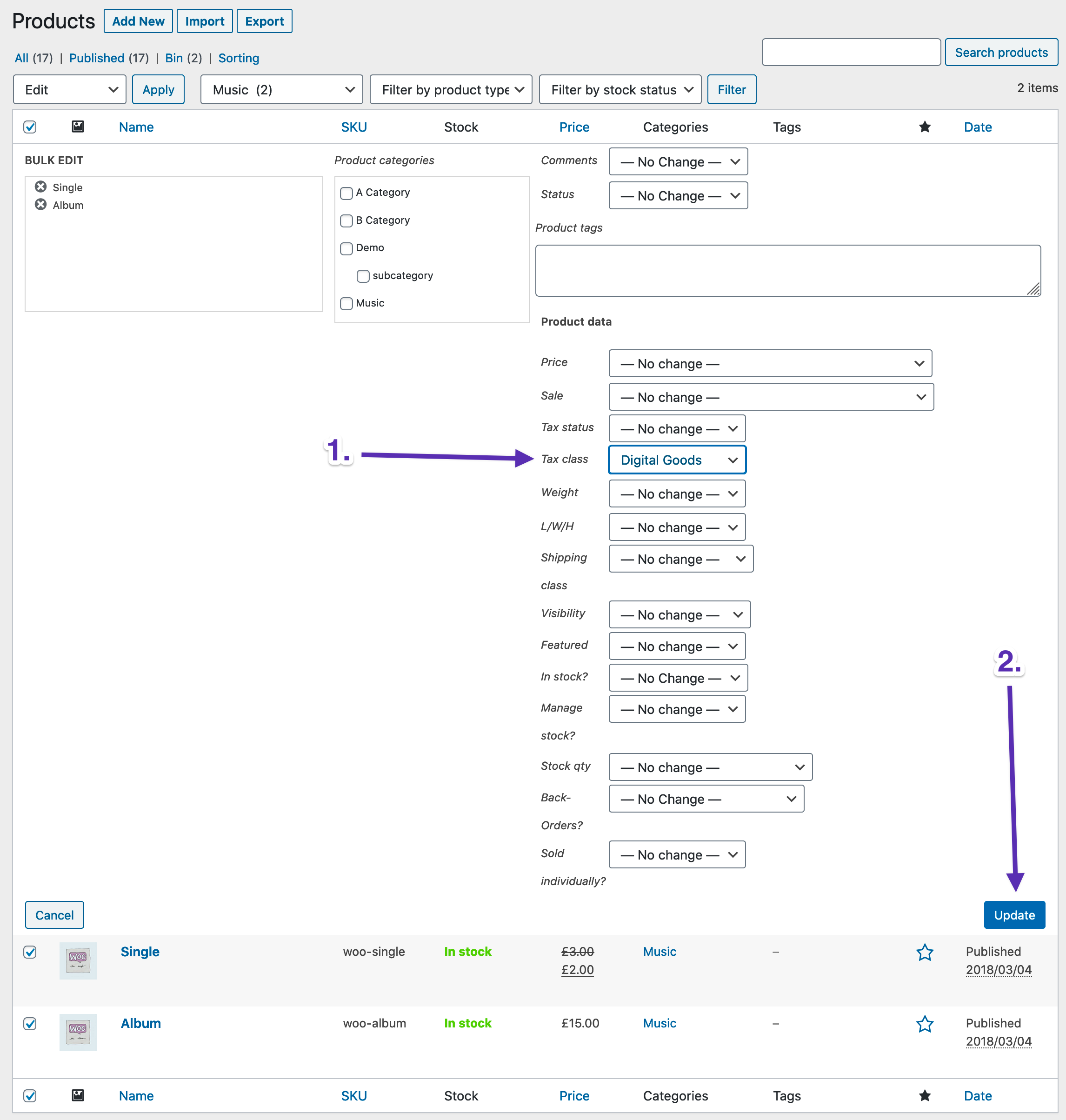
Task: Open the Weight dropdown
Action: click(x=677, y=494)
